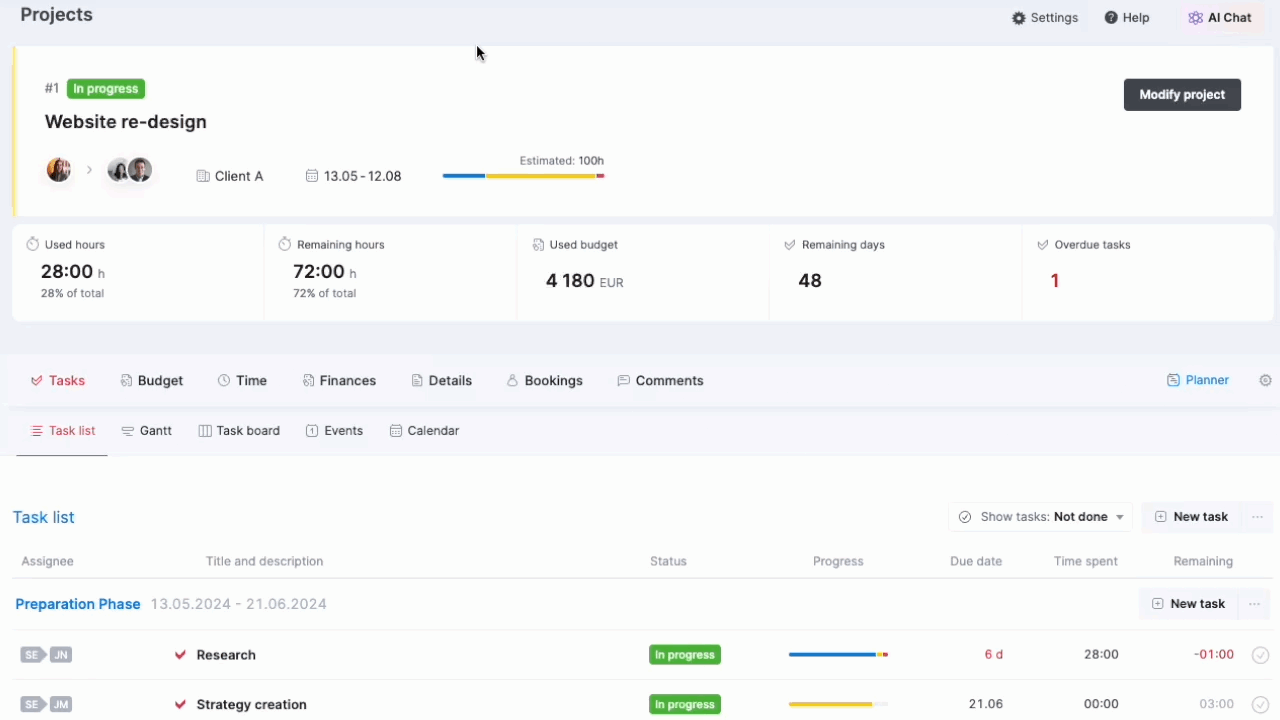The height and width of the screenshot is (720, 1280).
Task: Click the JN assignee badge on Research row
Action: click(61, 655)
